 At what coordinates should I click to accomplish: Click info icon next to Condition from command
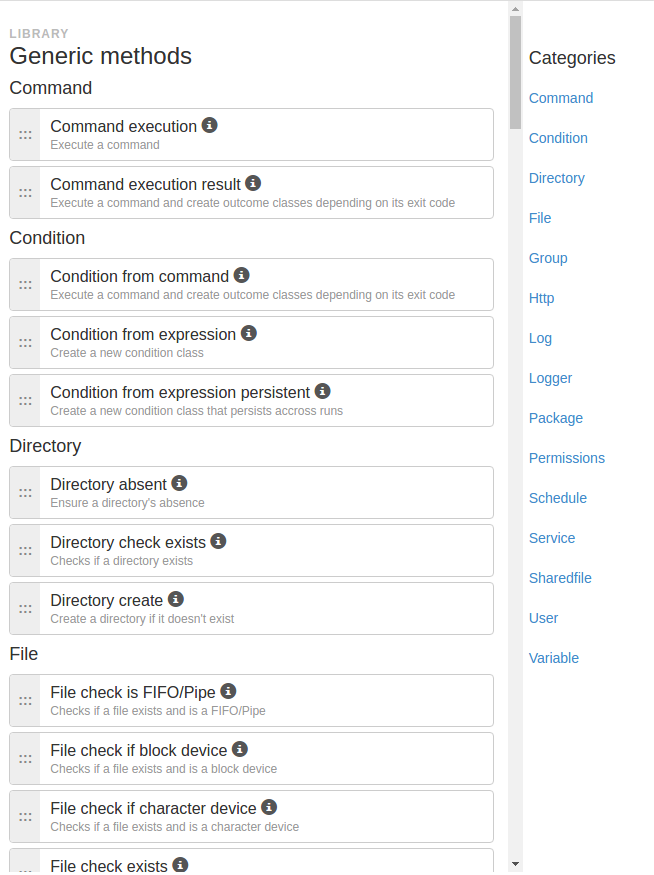tap(241, 275)
